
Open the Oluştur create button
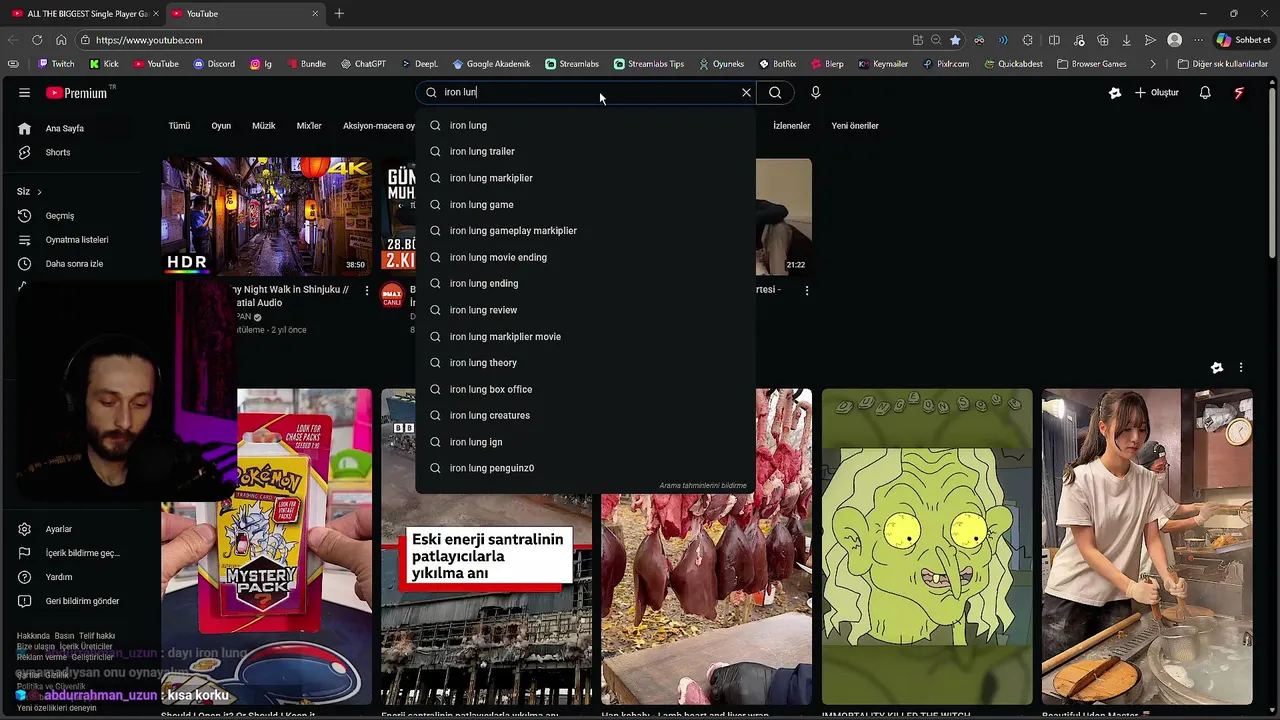point(1157,92)
